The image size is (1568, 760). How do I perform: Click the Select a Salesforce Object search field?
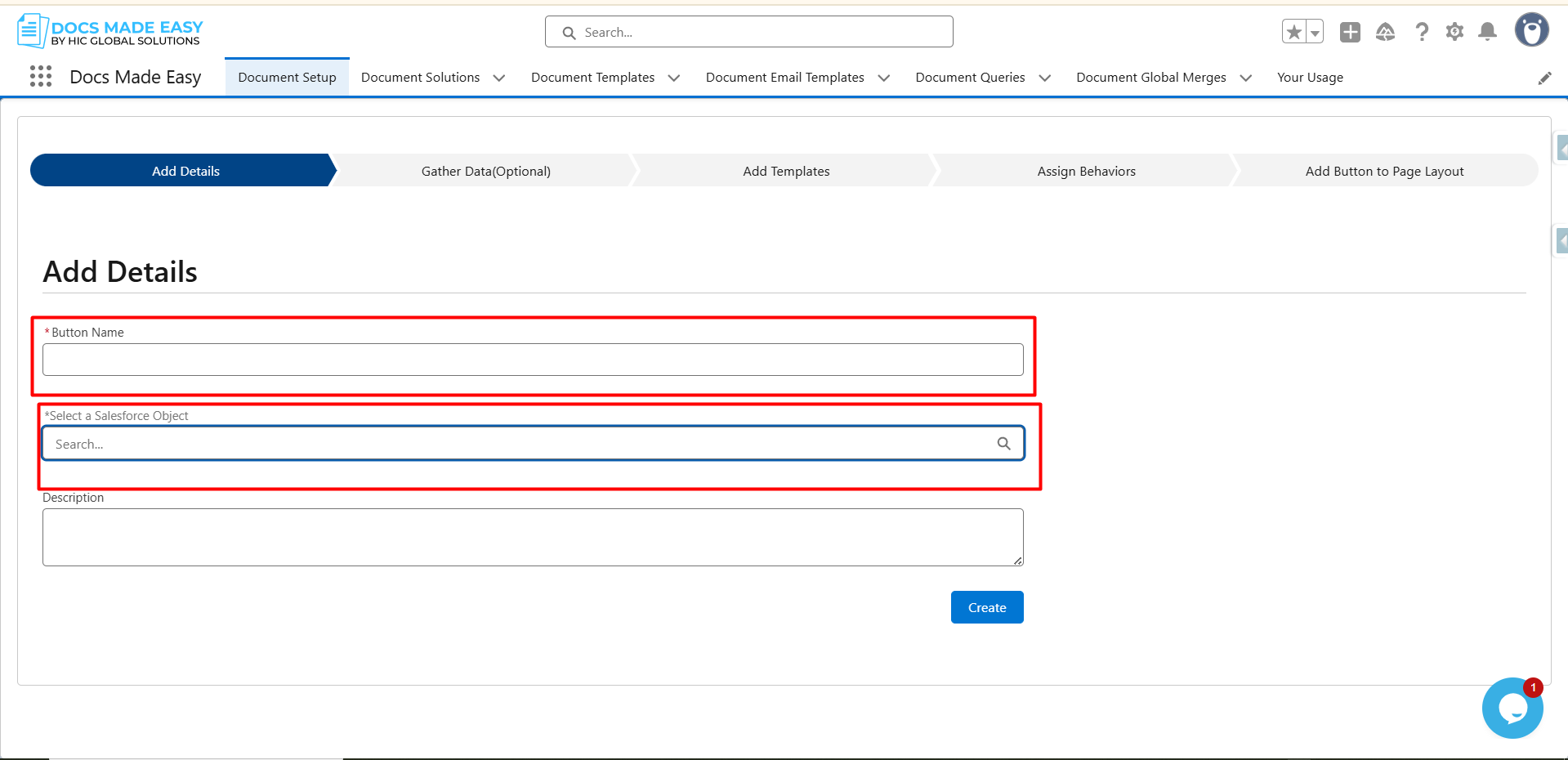523,444
